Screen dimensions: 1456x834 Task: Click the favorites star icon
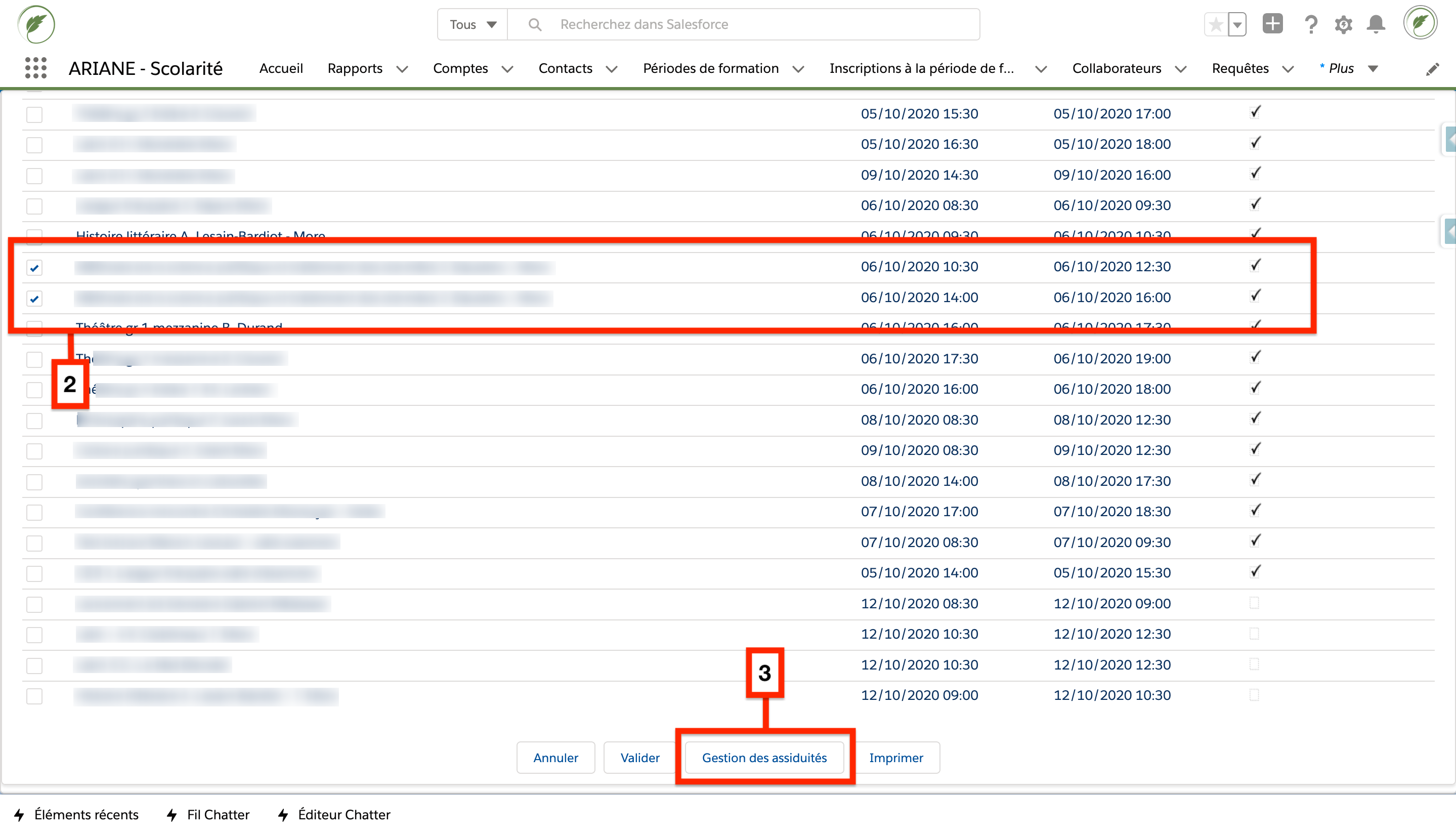coord(1215,24)
